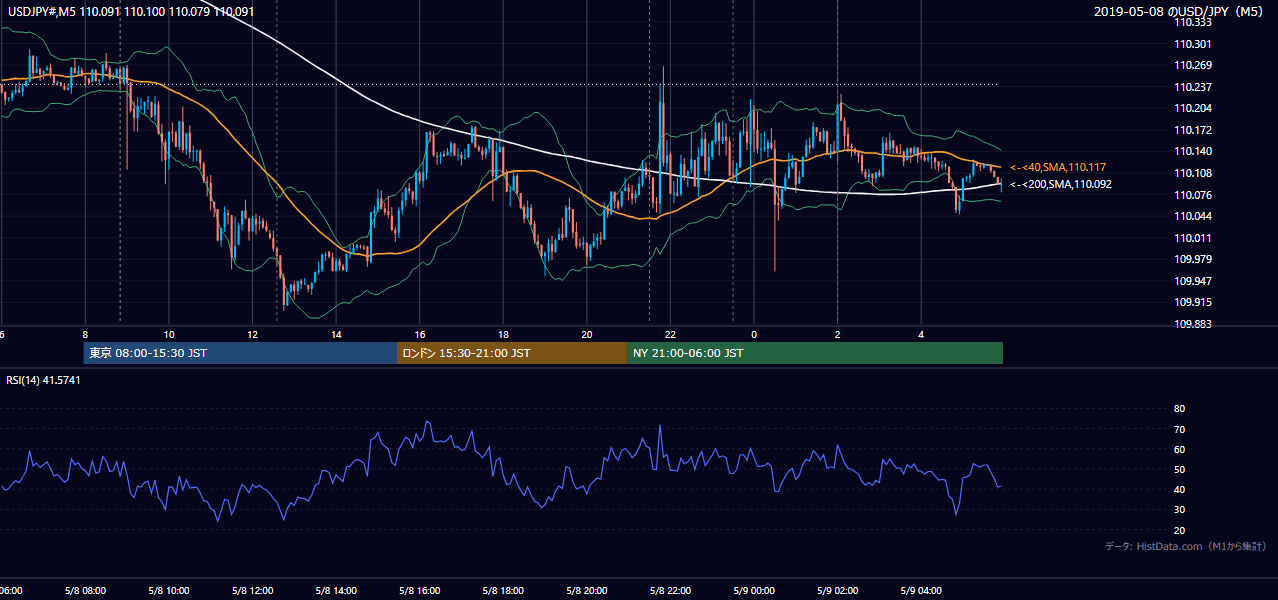This screenshot has height=600, width=1278.
Task: Click the 5/8 20:00 bottom time label
Action: [x=585, y=591]
